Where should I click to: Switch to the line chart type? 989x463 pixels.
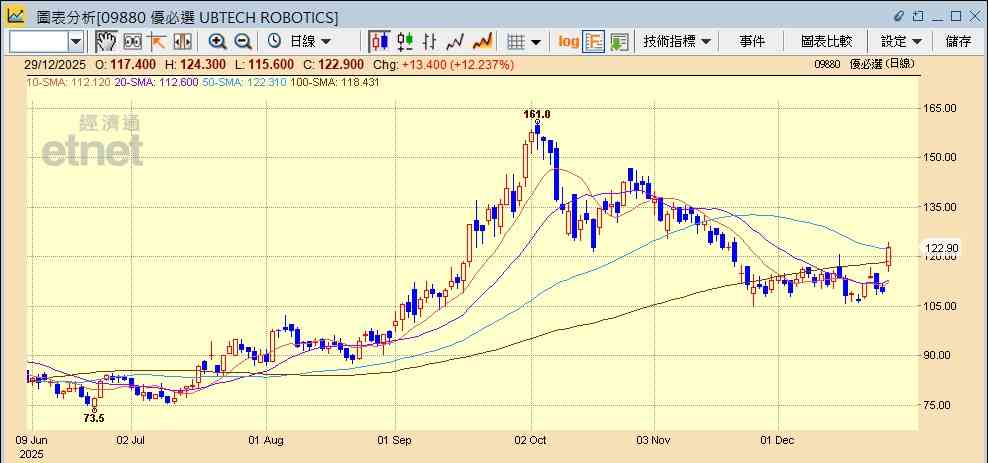455,42
